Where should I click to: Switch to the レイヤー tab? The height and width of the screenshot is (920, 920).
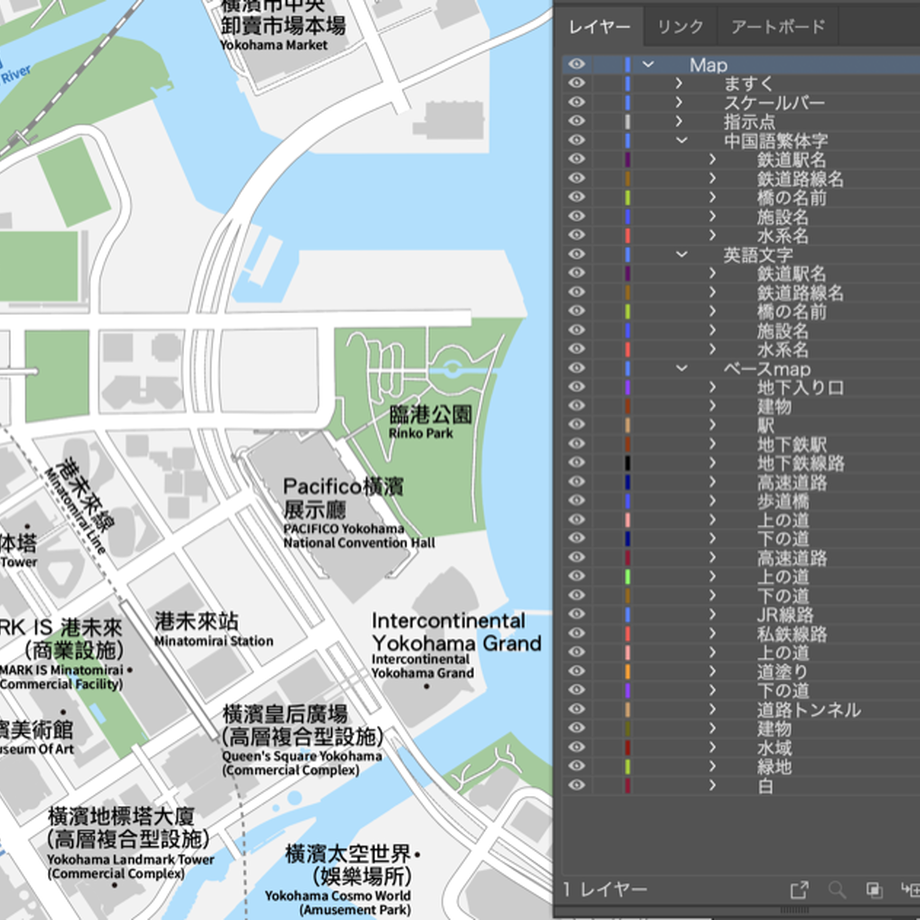[599, 27]
